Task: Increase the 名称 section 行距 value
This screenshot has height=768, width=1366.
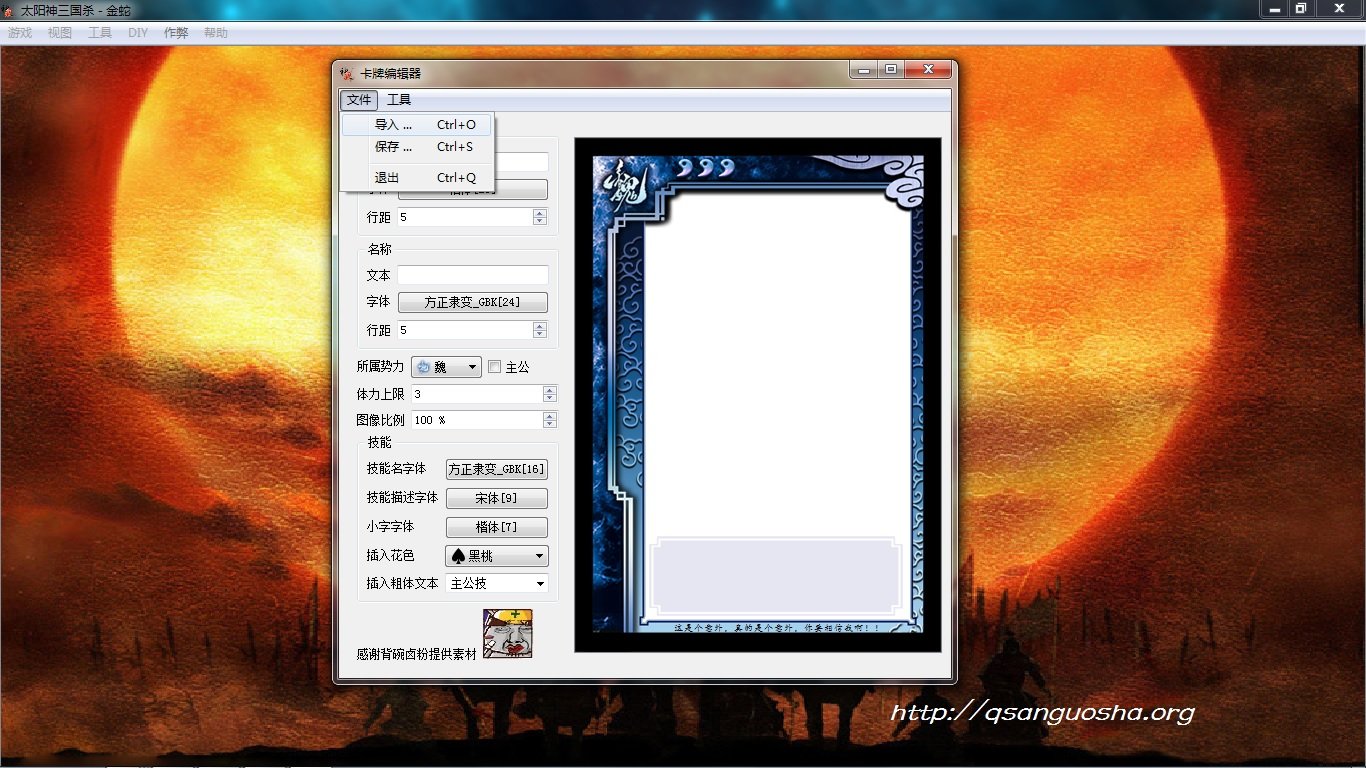Action: [540, 325]
